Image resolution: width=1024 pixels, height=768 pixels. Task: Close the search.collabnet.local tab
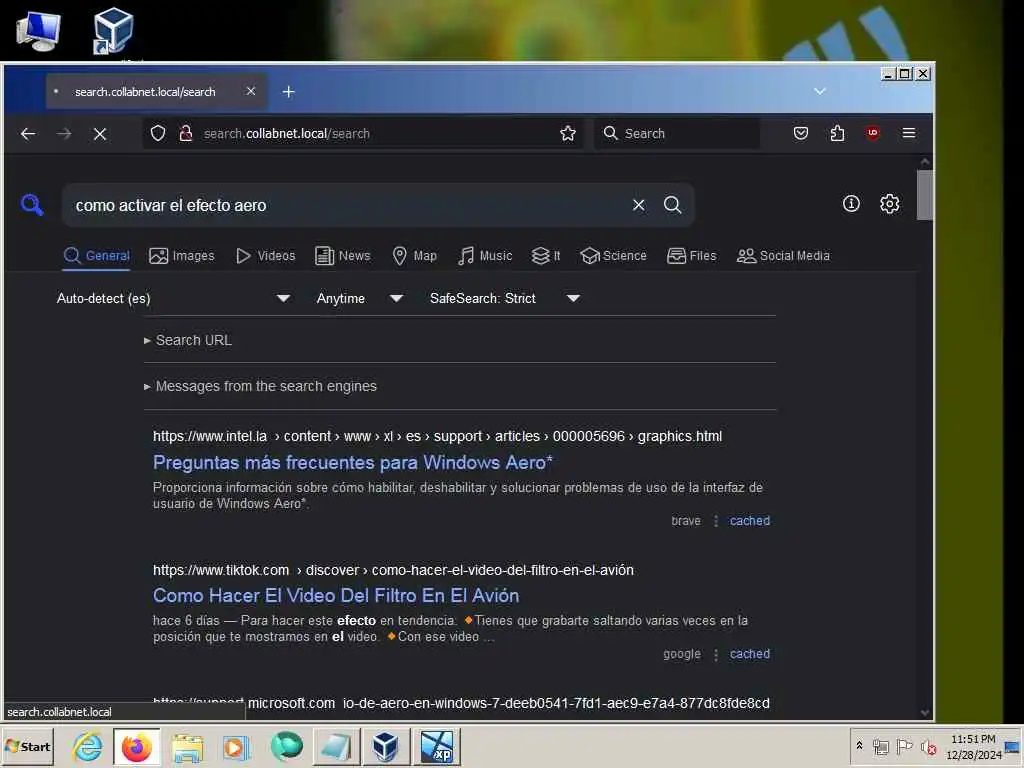tap(251, 91)
